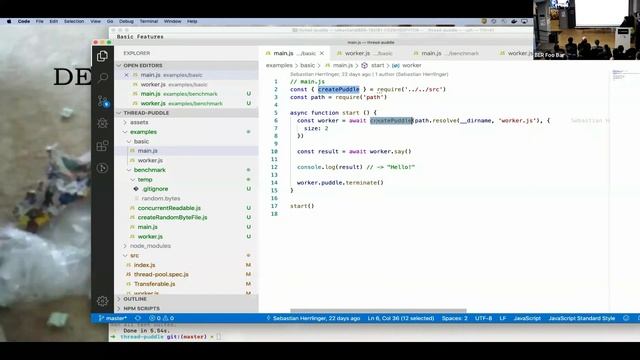The image size is (640, 360).
Task: Change language mode via JavaScript indicator
Action: coord(527,318)
